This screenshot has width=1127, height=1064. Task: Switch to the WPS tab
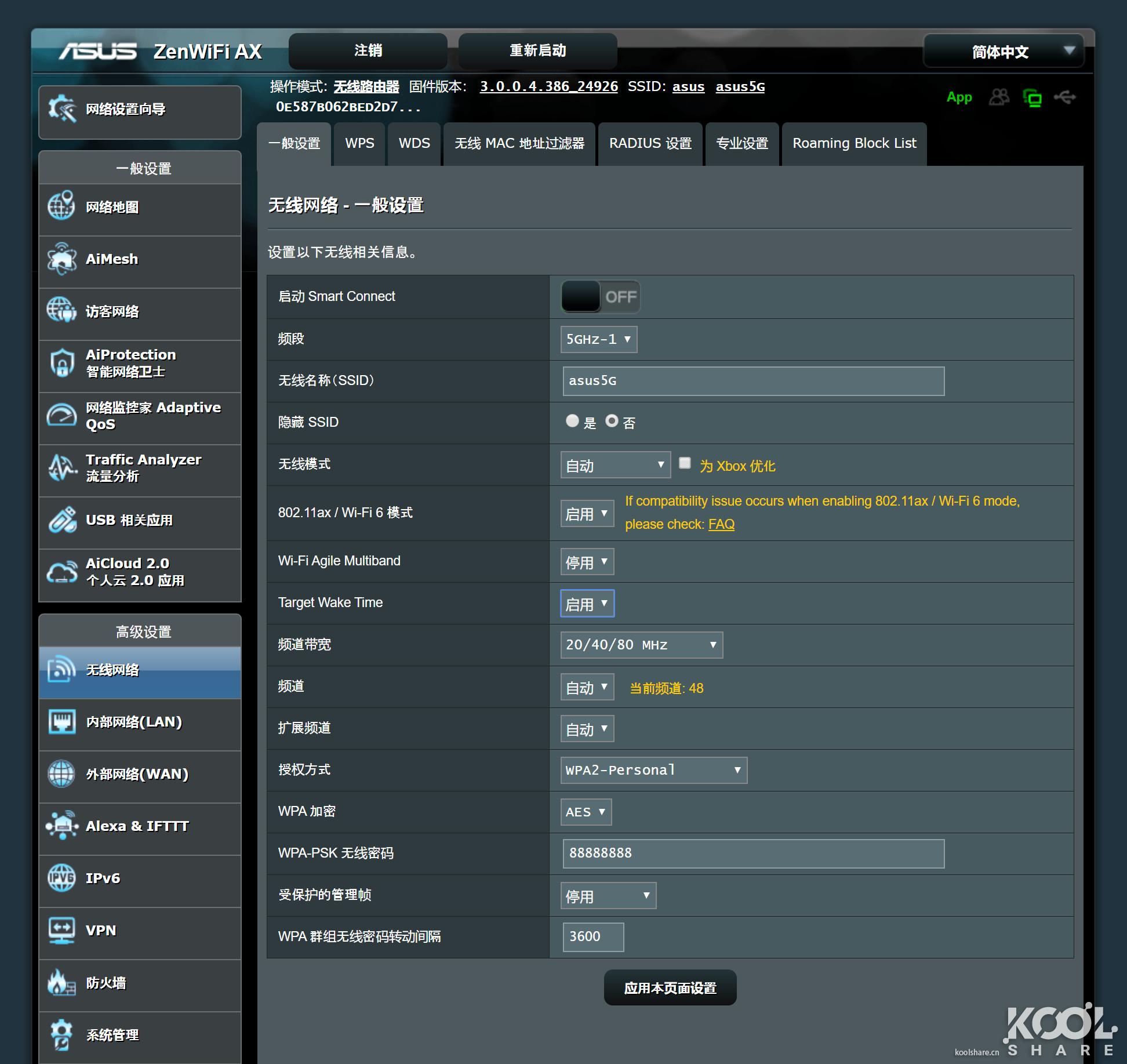359,143
